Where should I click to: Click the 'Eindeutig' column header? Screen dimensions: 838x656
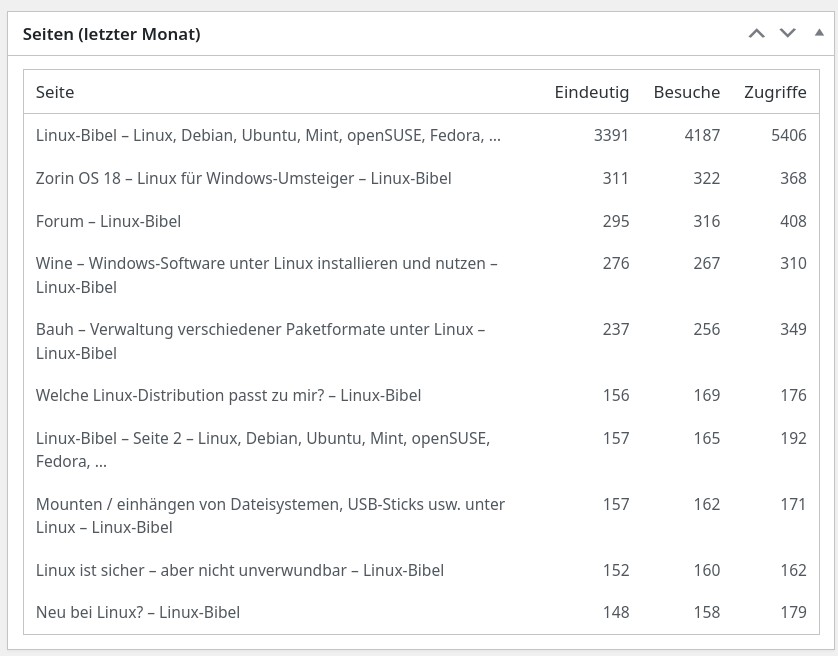coord(591,92)
